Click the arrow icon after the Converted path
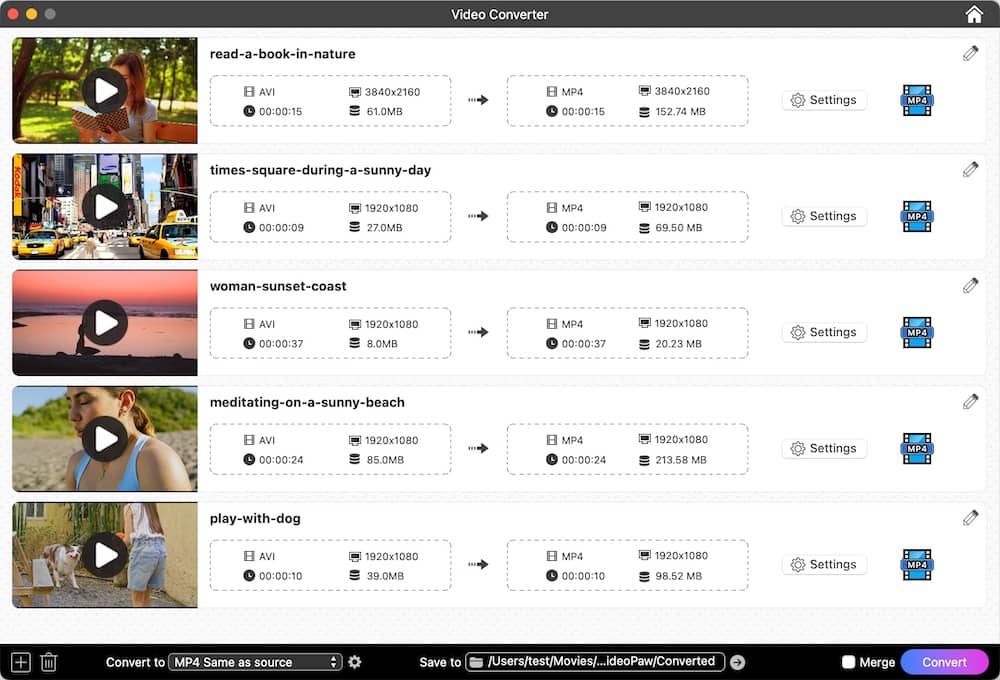The height and width of the screenshot is (680, 1000). click(x=737, y=661)
